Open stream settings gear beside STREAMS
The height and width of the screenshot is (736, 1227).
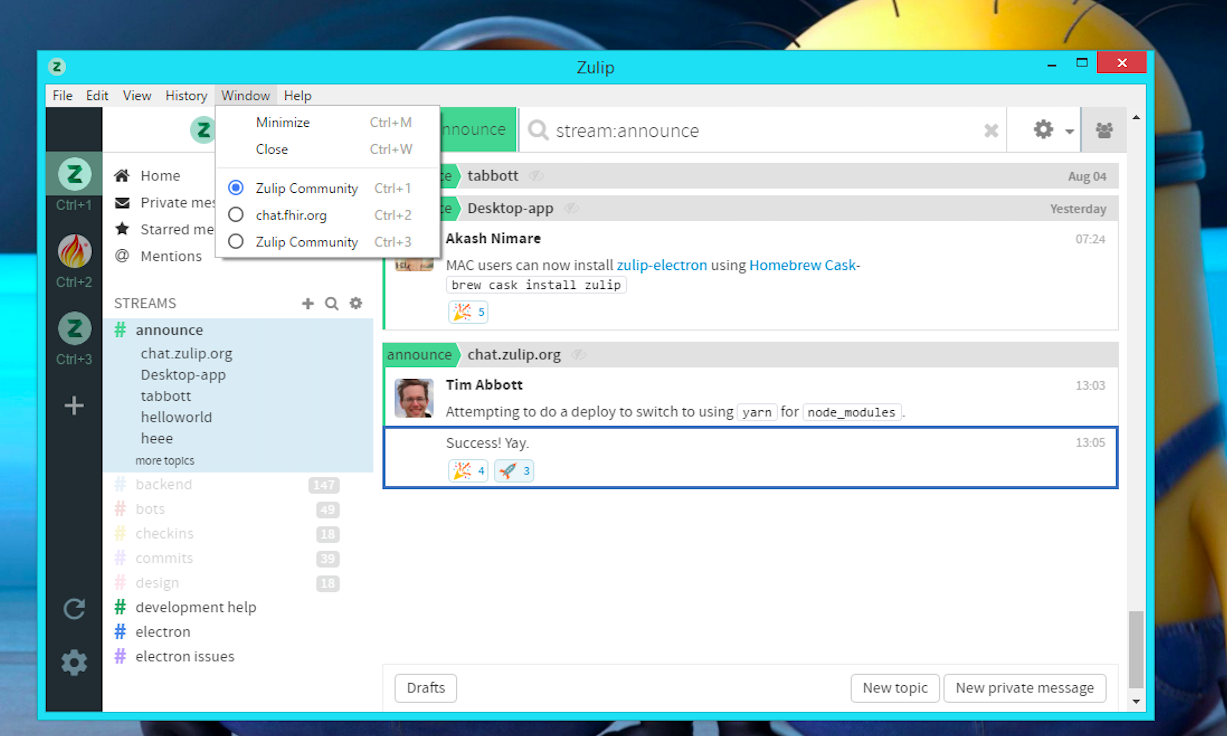356,303
